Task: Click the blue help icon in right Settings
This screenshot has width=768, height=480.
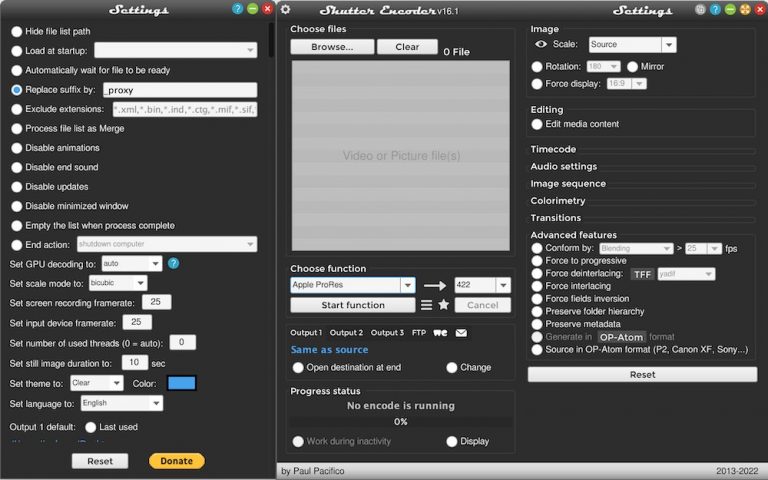Action: tap(716, 10)
